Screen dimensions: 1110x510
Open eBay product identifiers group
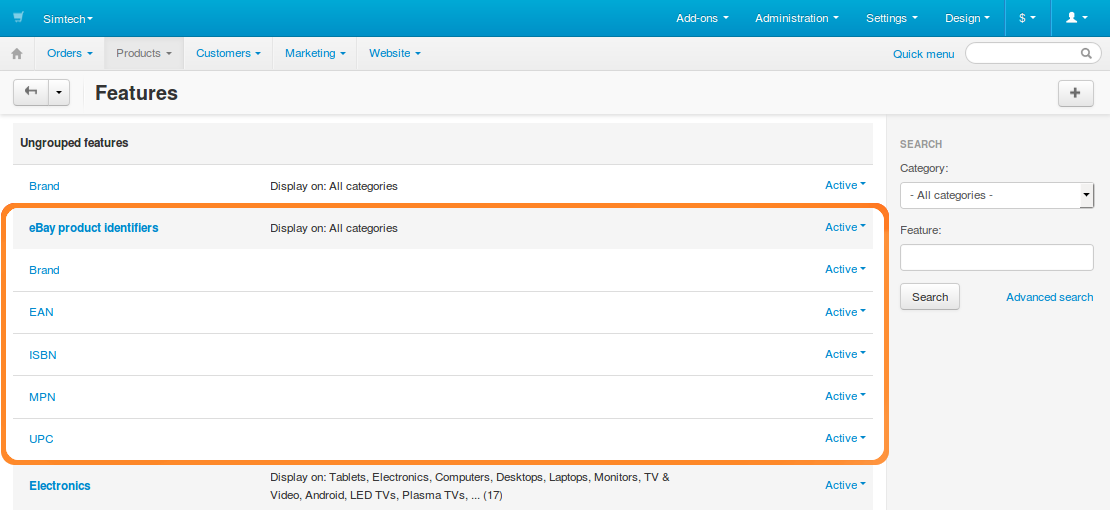tap(93, 228)
